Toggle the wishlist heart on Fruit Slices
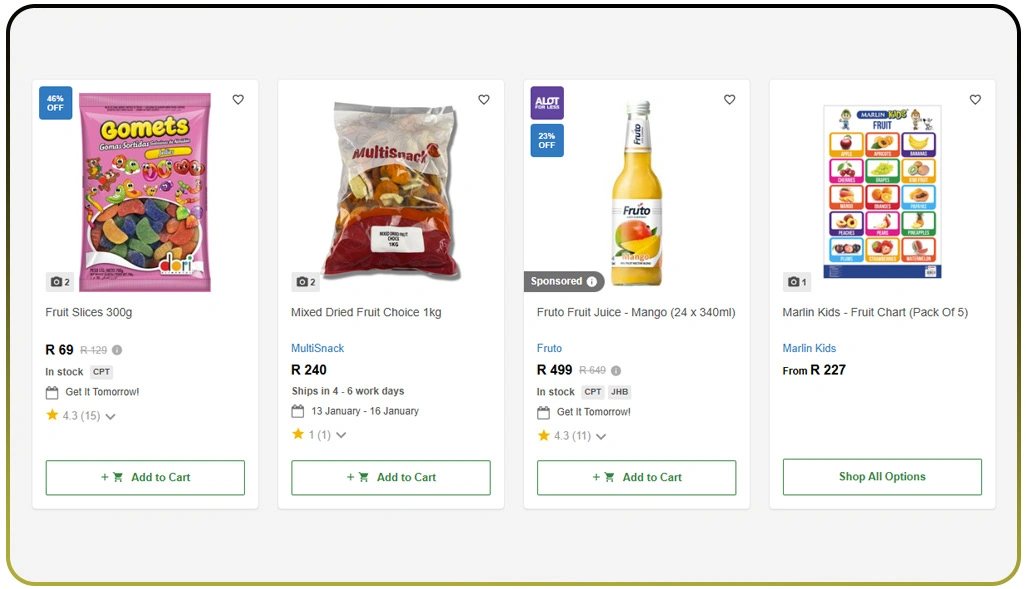Image resolution: width=1026 pixels, height=589 pixels. (238, 99)
